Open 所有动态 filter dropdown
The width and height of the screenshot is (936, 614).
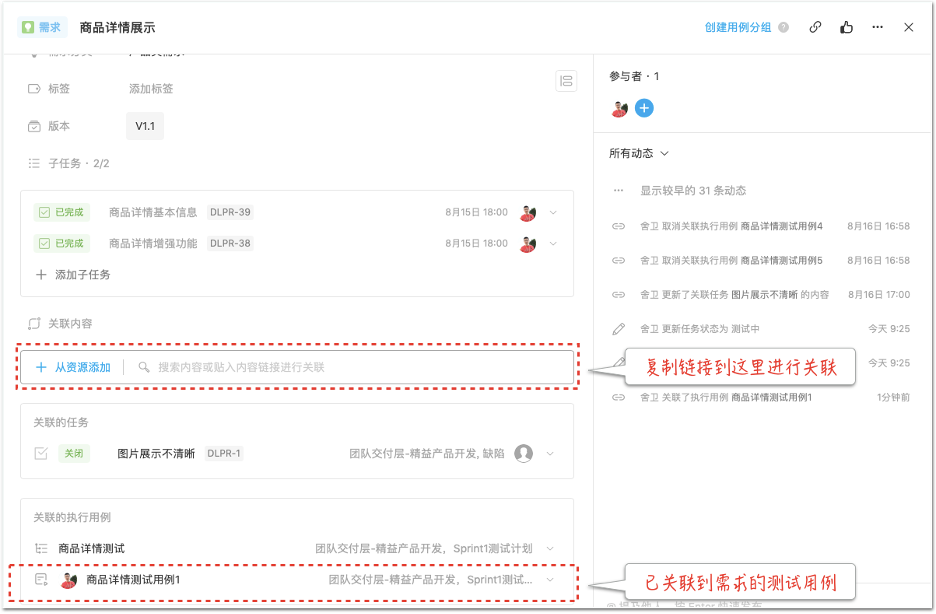pyautogui.click(x=639, y=153)
